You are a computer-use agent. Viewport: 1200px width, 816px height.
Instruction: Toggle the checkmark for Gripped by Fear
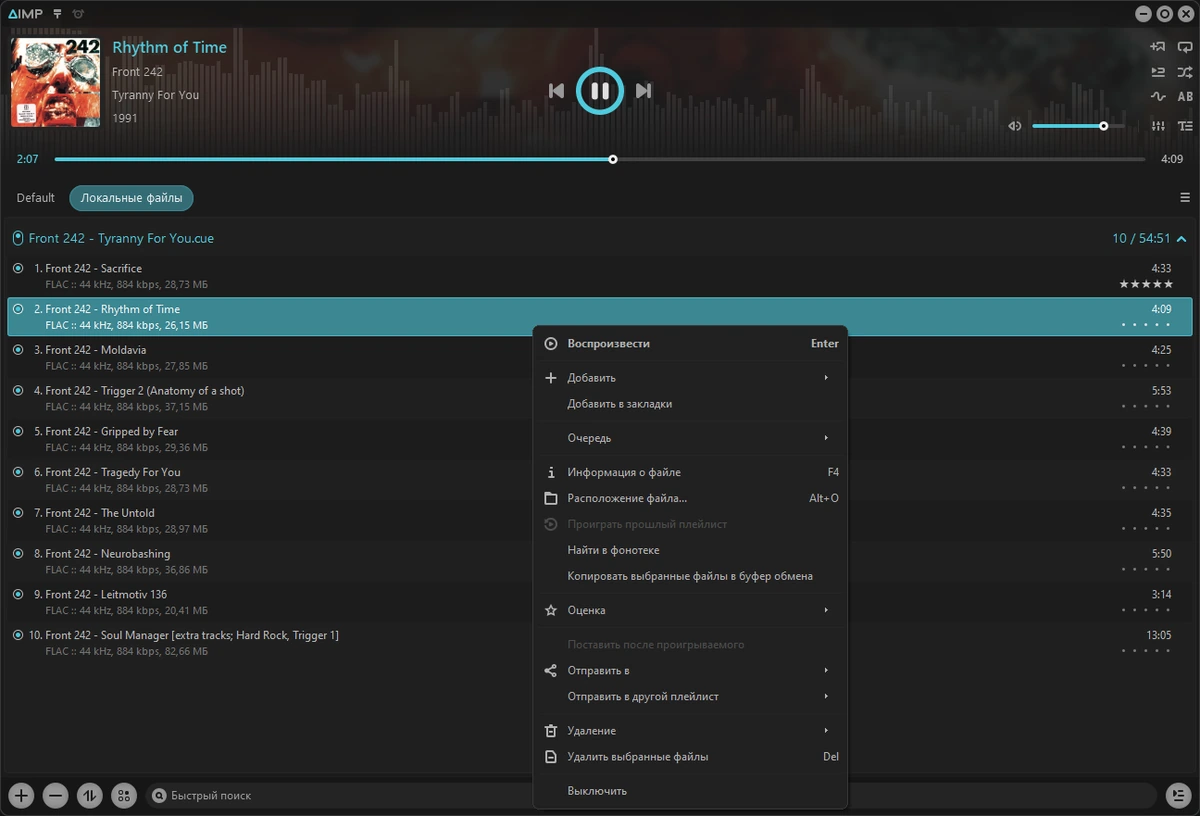pyautogui.click(x=18, y=431)
